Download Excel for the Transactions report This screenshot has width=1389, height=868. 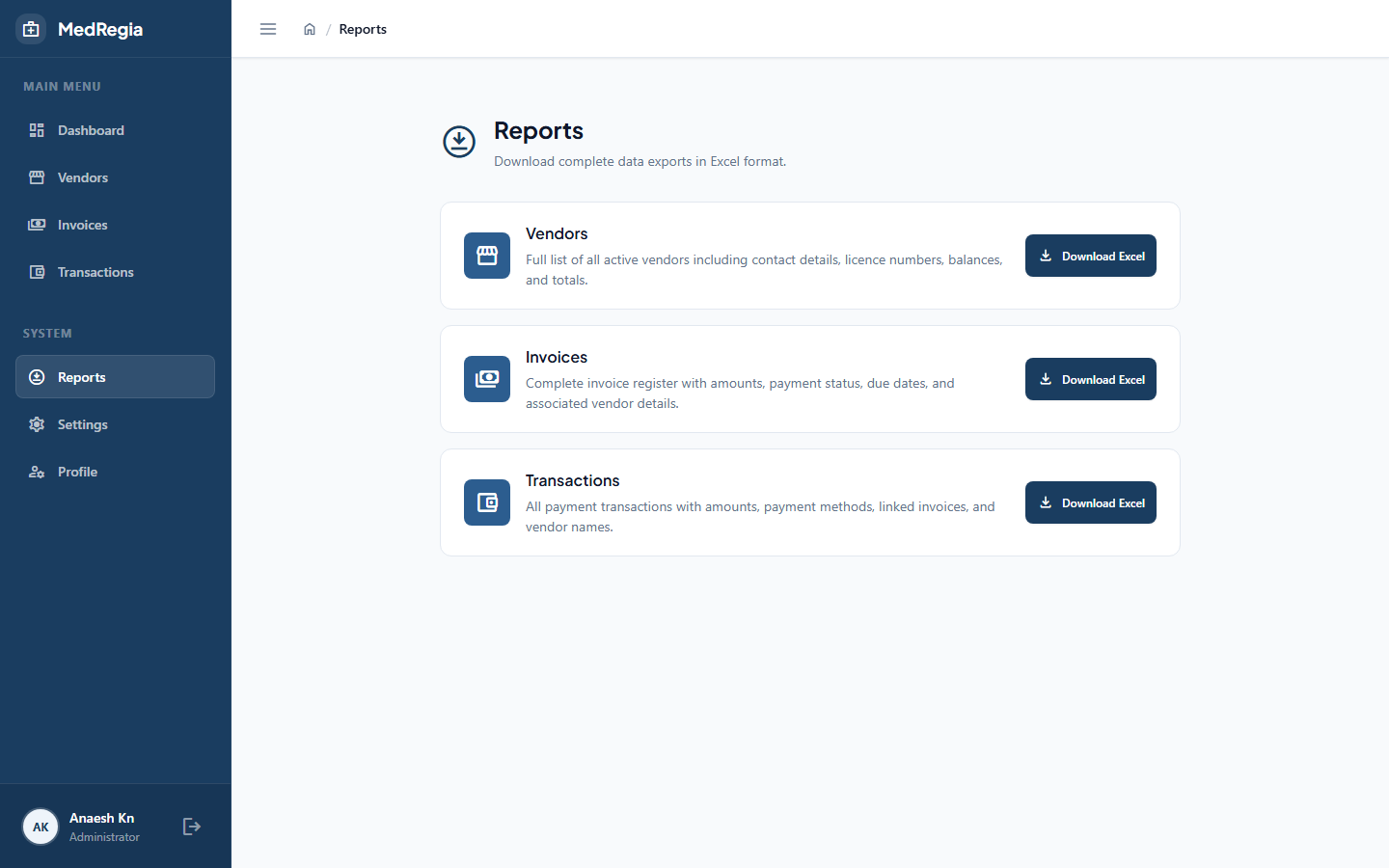pos(1091,502)
